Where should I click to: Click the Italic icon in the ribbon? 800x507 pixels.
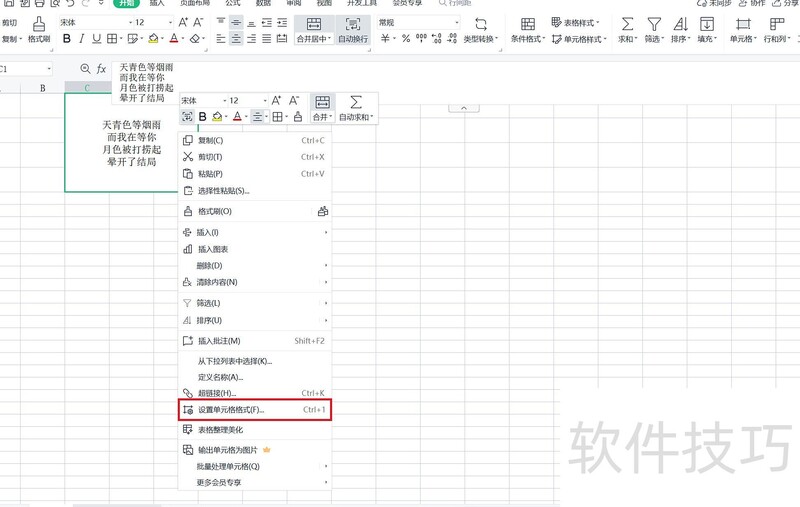tap(81, 38)
